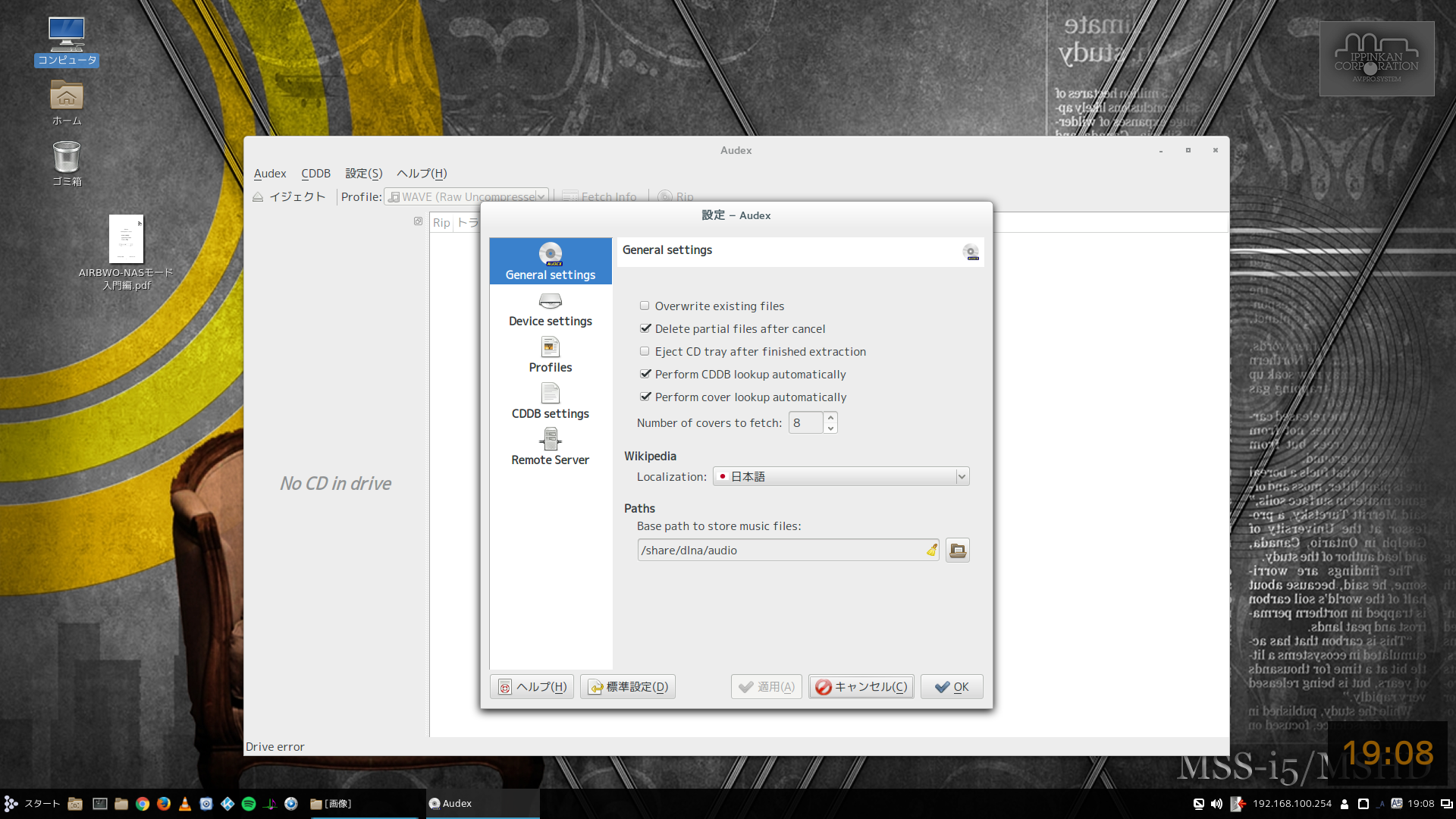The width and height of the screenshot is (1456, 819).
Task: Launch Spotify from the taskbar
Action: tap(249, 804)
